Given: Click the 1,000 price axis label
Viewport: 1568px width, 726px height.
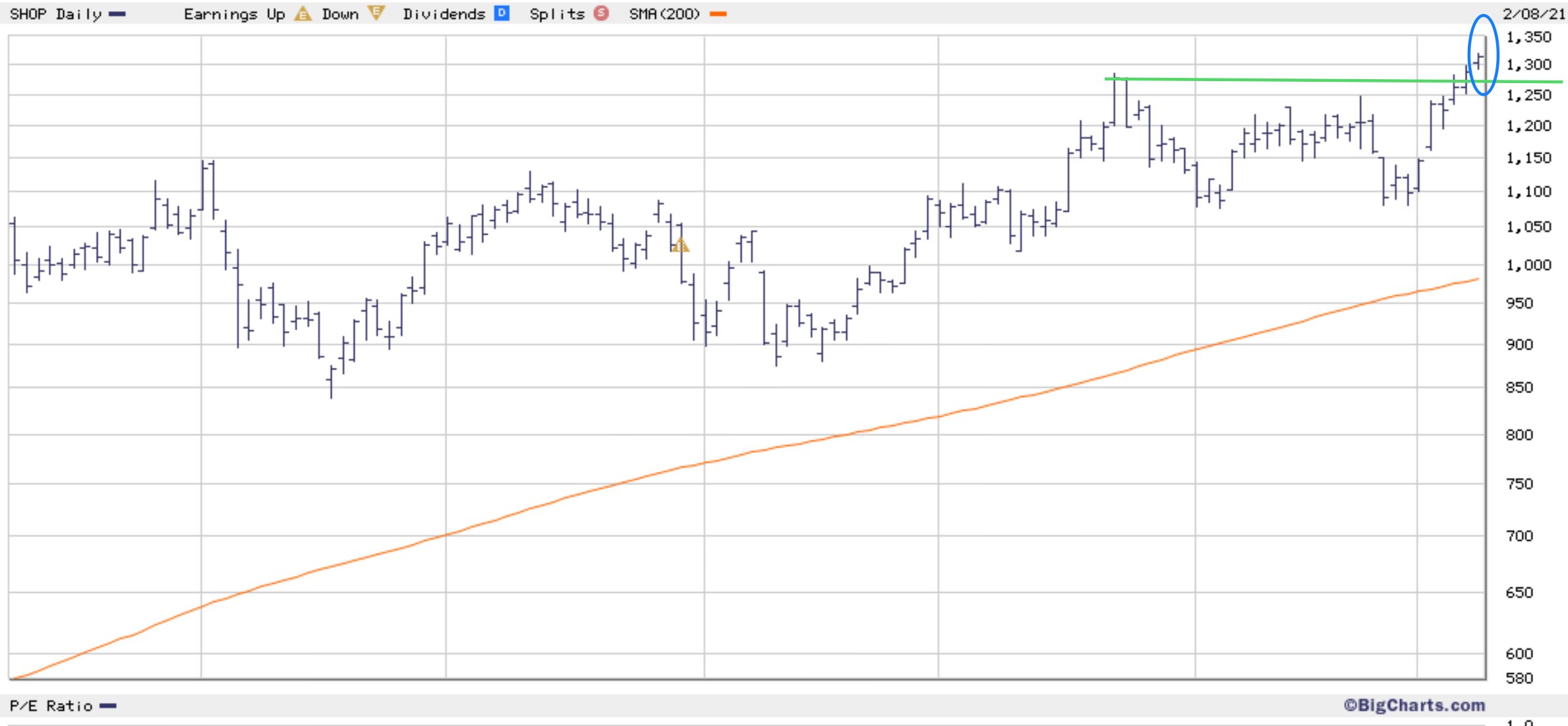Looking at the screenshot, I should [1528, 265].
